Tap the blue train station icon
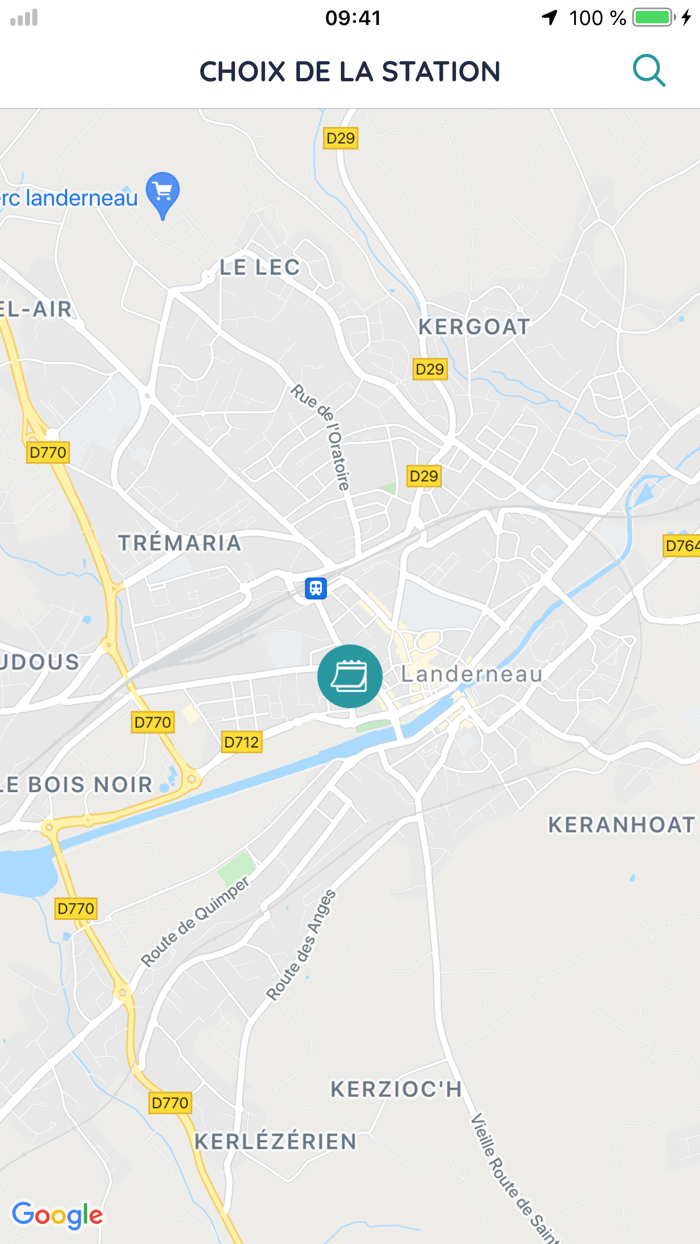This screenshot has width=700, height=1244. point(316,588)
